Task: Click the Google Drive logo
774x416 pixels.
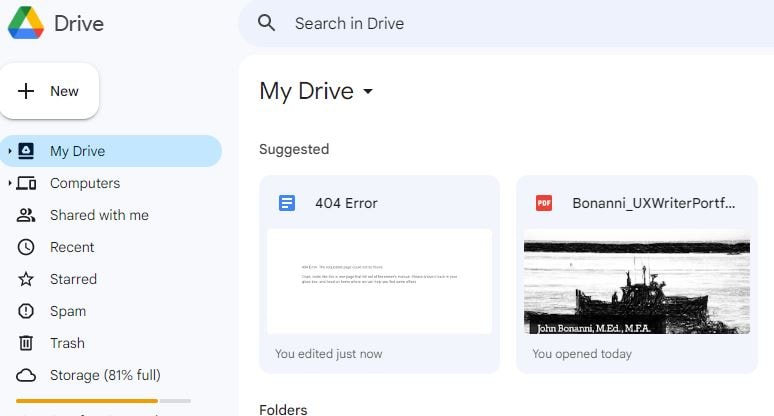Action: point(26,23)
